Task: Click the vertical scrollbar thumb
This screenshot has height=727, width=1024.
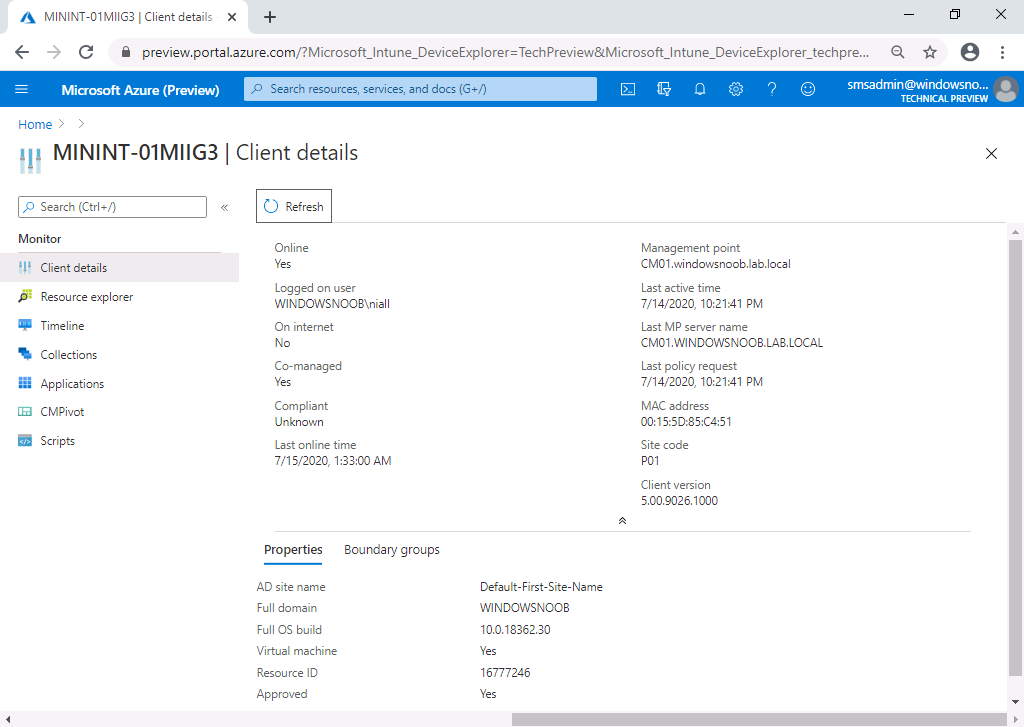Action: tap(1015, 457)
